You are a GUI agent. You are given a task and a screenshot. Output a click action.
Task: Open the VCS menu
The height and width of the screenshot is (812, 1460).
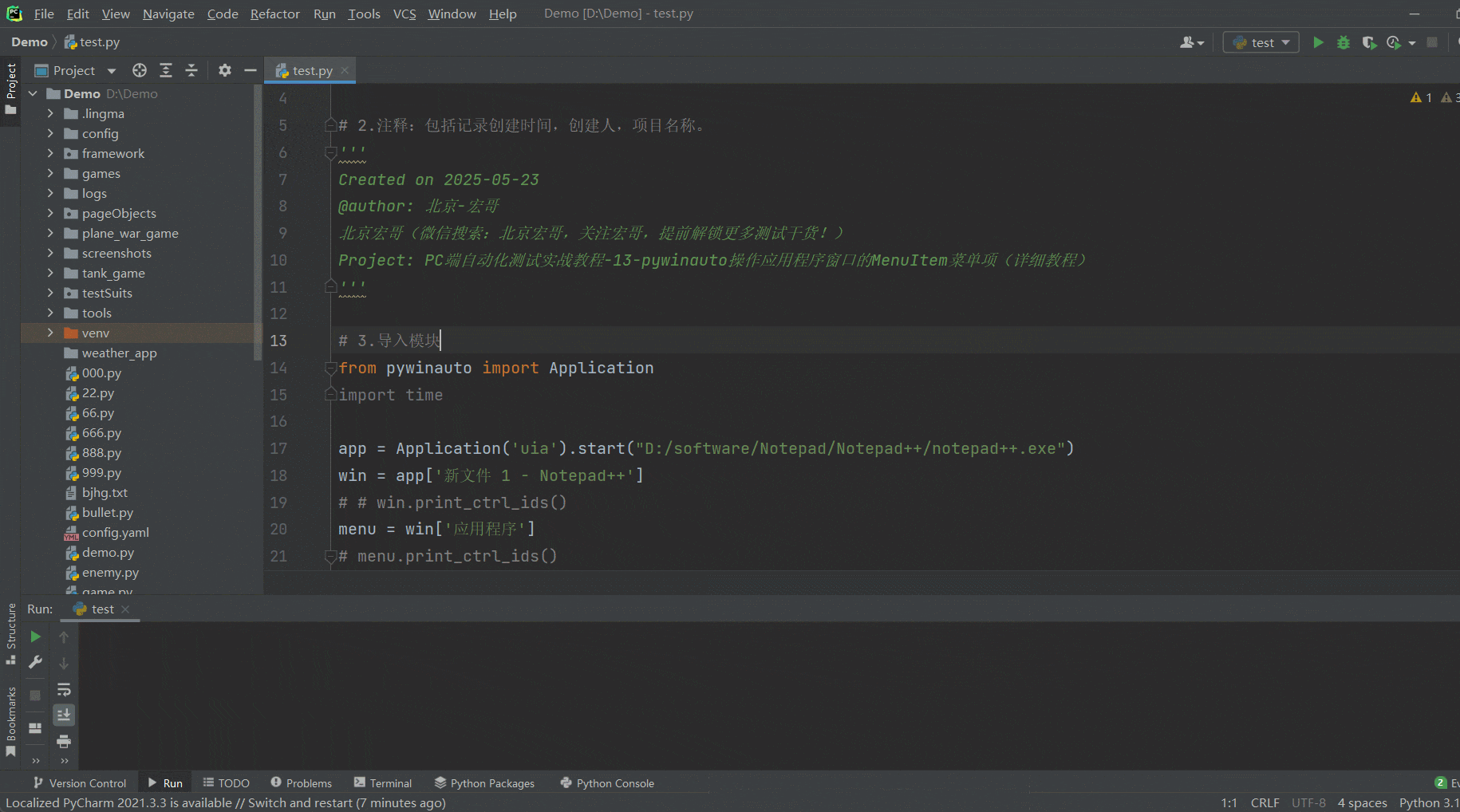(x=404, y=14)
